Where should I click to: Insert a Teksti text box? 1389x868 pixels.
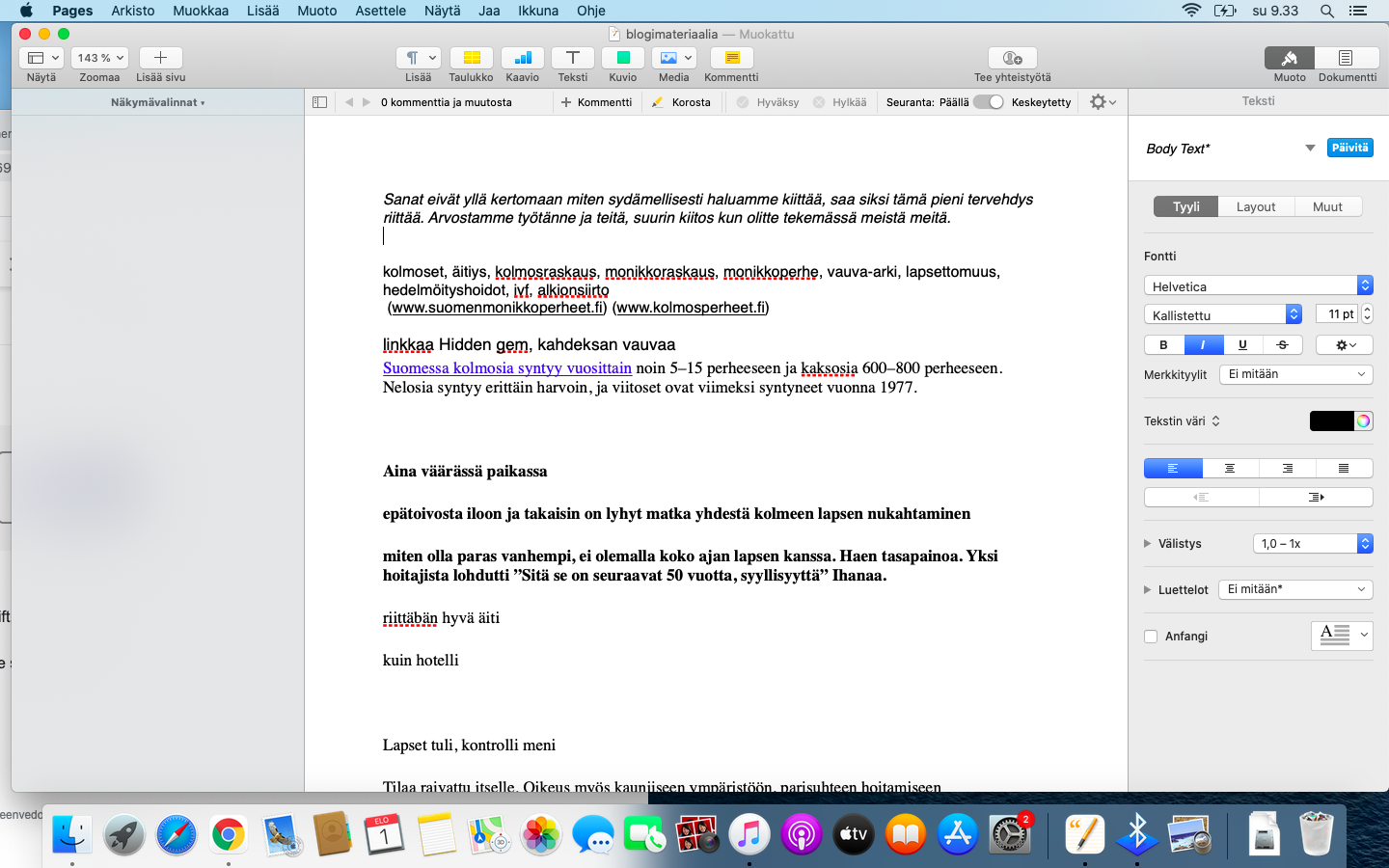pyautogui.click(x=572, y=59)
